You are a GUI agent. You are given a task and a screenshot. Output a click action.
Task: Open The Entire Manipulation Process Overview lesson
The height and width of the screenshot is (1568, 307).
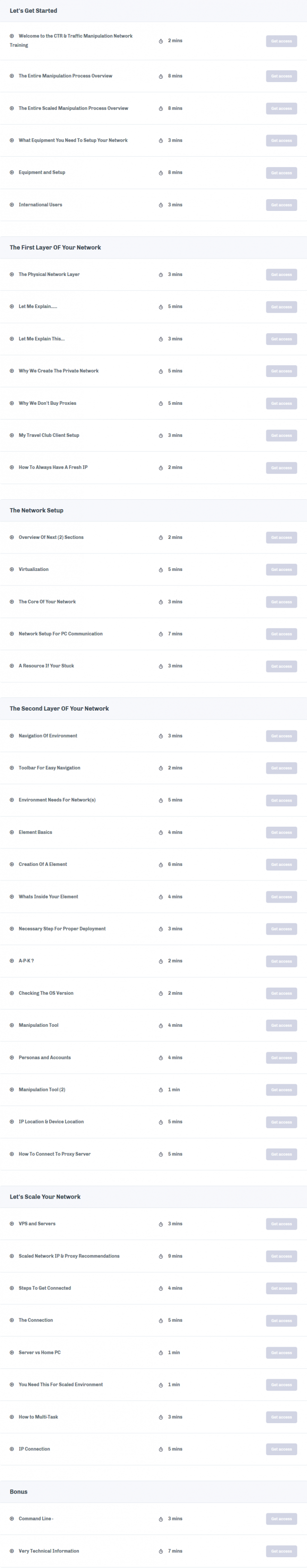(65, 76)
